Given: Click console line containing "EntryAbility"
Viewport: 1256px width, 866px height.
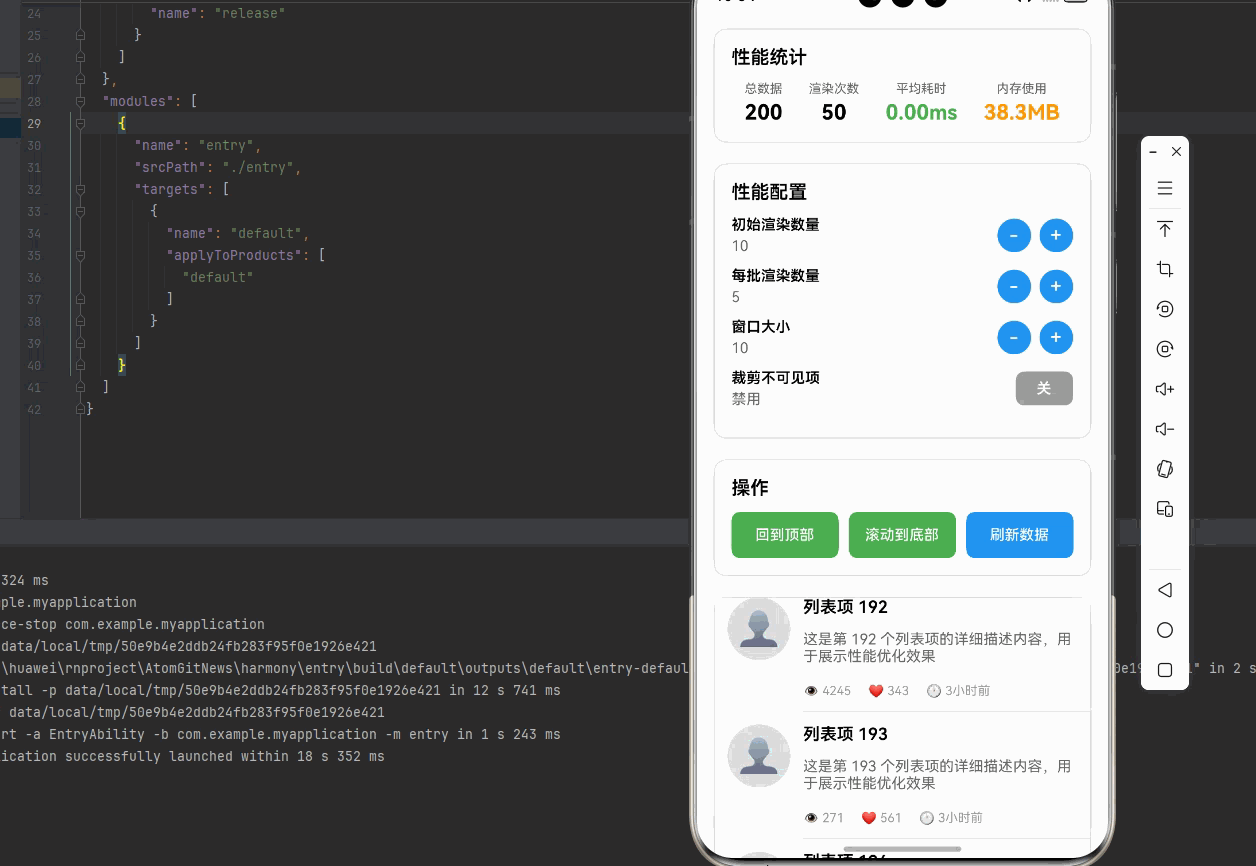Looking at the screenshot, I should coord(280,734).
